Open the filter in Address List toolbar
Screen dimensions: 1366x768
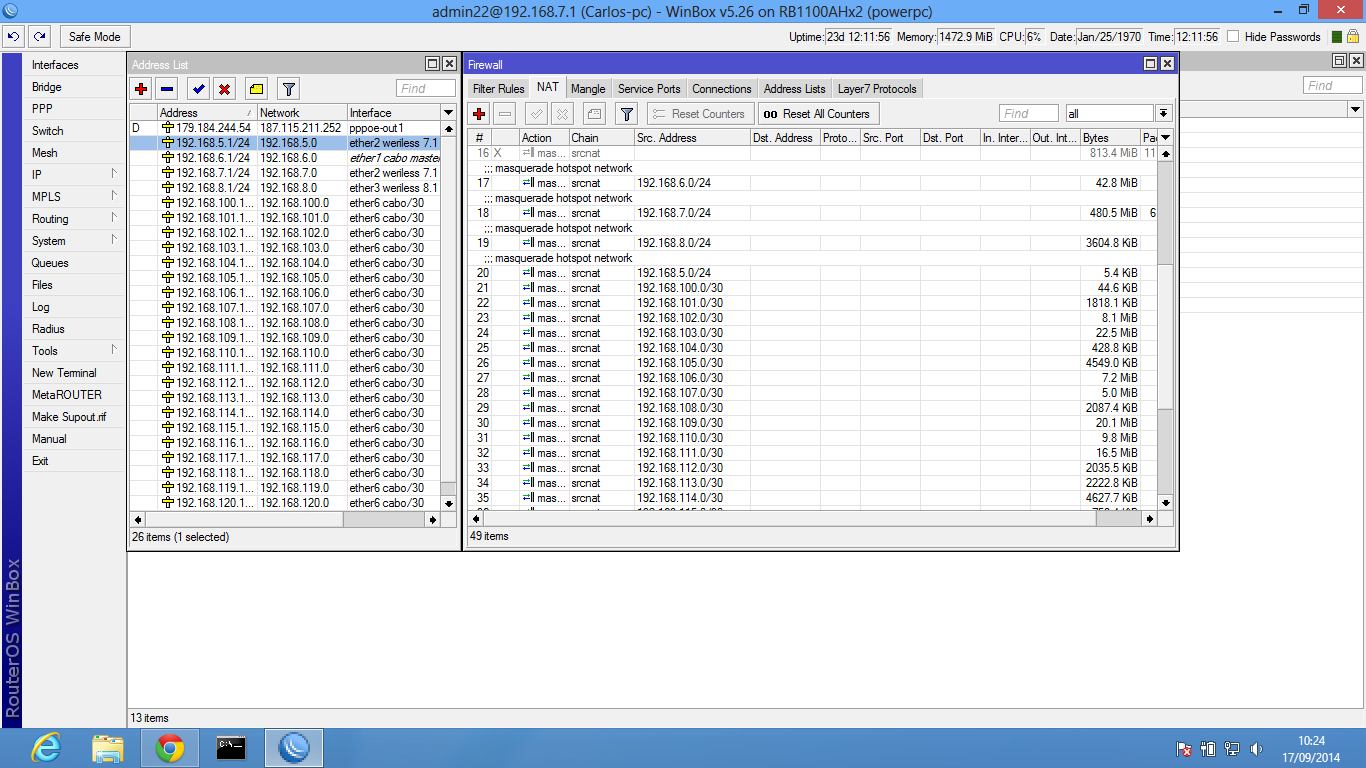point(288,89)
